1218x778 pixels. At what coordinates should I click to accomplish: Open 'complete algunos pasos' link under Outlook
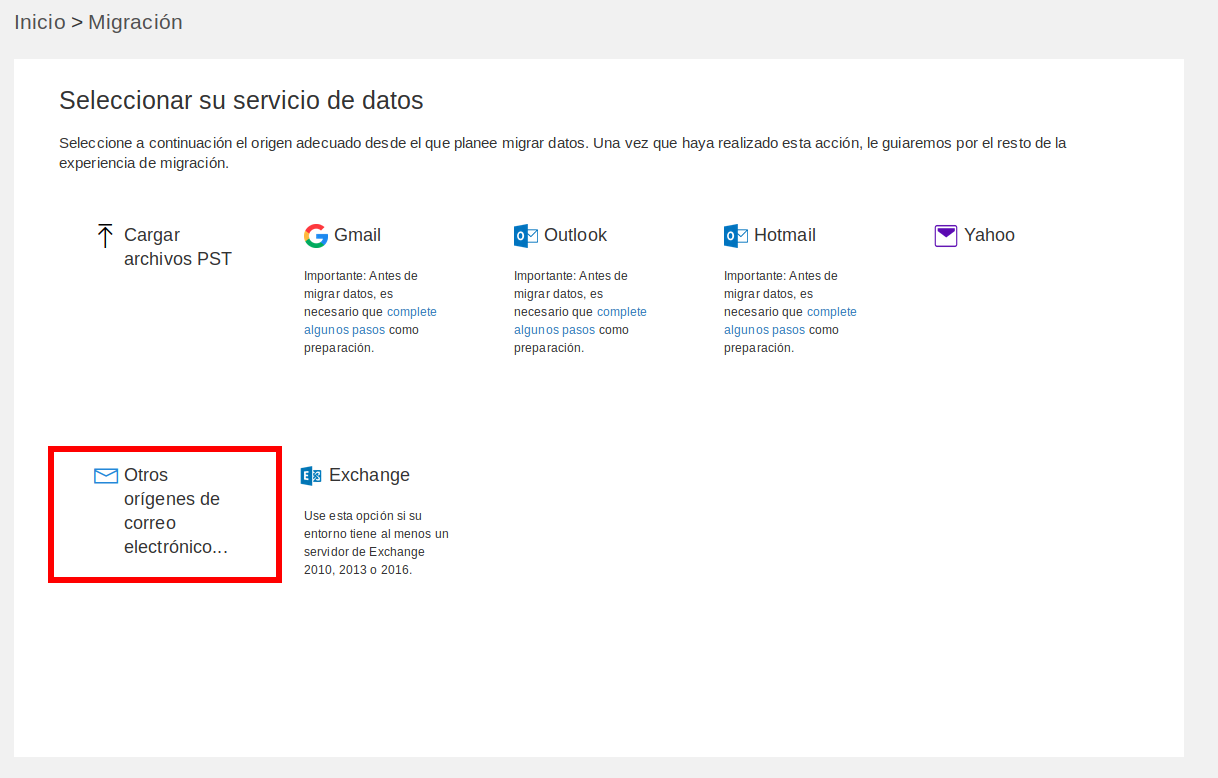(580, 321)
